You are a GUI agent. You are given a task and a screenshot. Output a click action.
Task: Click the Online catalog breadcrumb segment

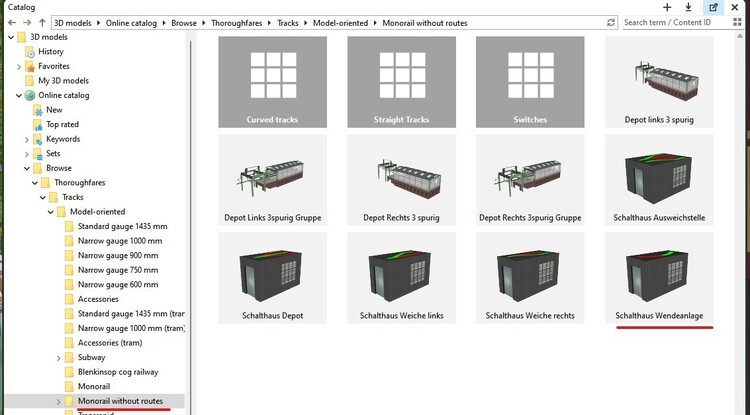click(x=131, y=23)
